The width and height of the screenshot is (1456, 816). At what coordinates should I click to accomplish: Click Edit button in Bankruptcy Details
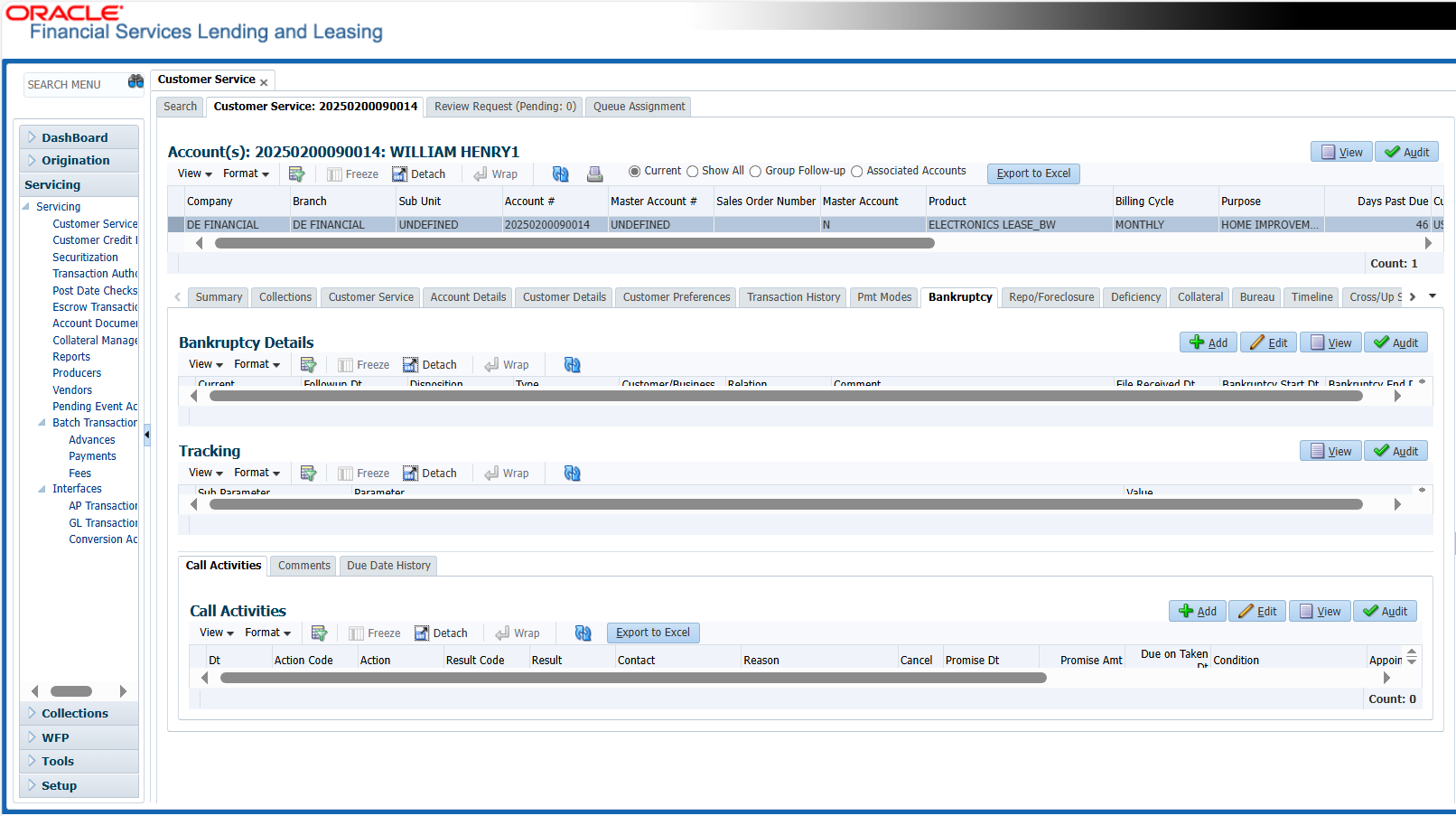pyautogui.click(x=1268, y=342)
